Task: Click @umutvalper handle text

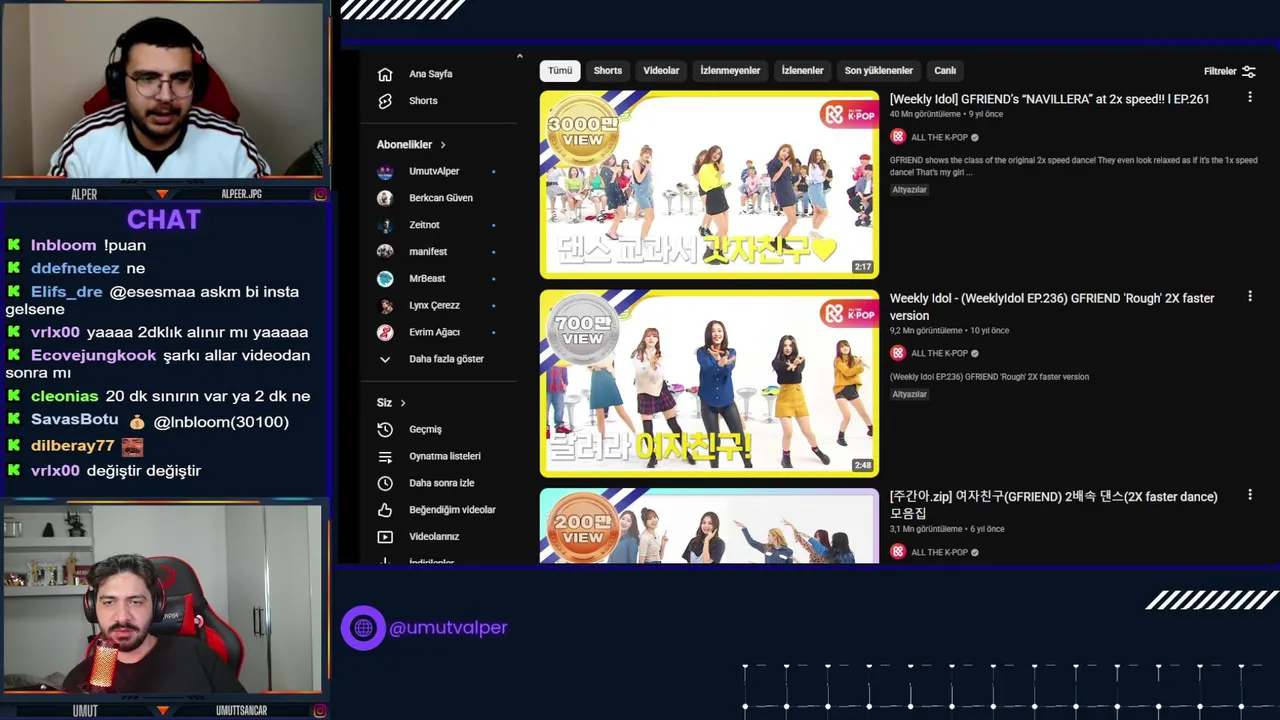Action: (448, 628)
